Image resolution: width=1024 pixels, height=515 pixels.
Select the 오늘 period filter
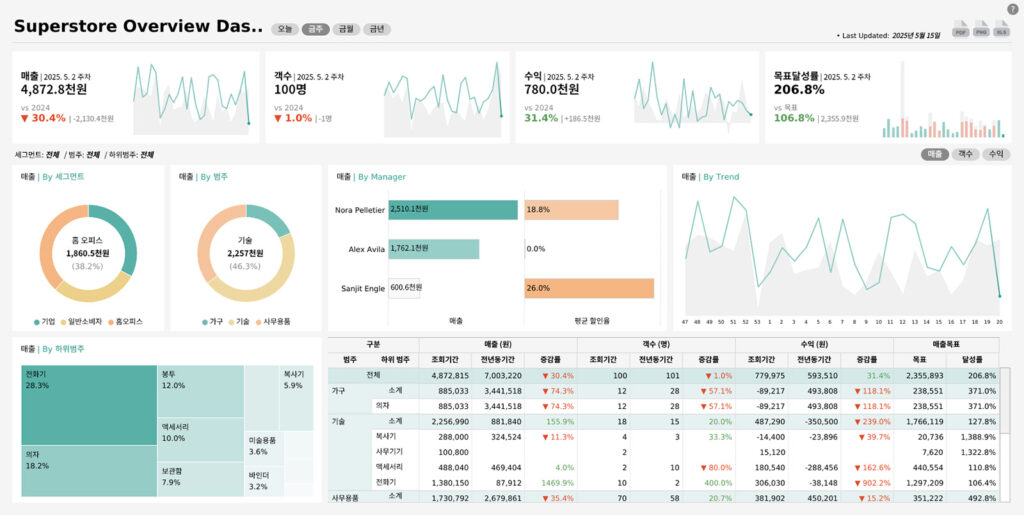tap(285, 29)
